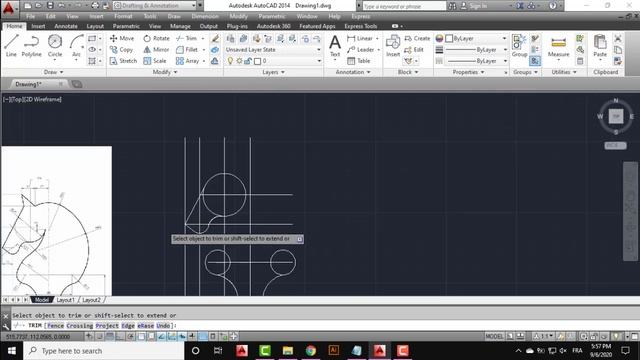
Task: Toggle MODEL space status bar button
Action: click(494, 336)
